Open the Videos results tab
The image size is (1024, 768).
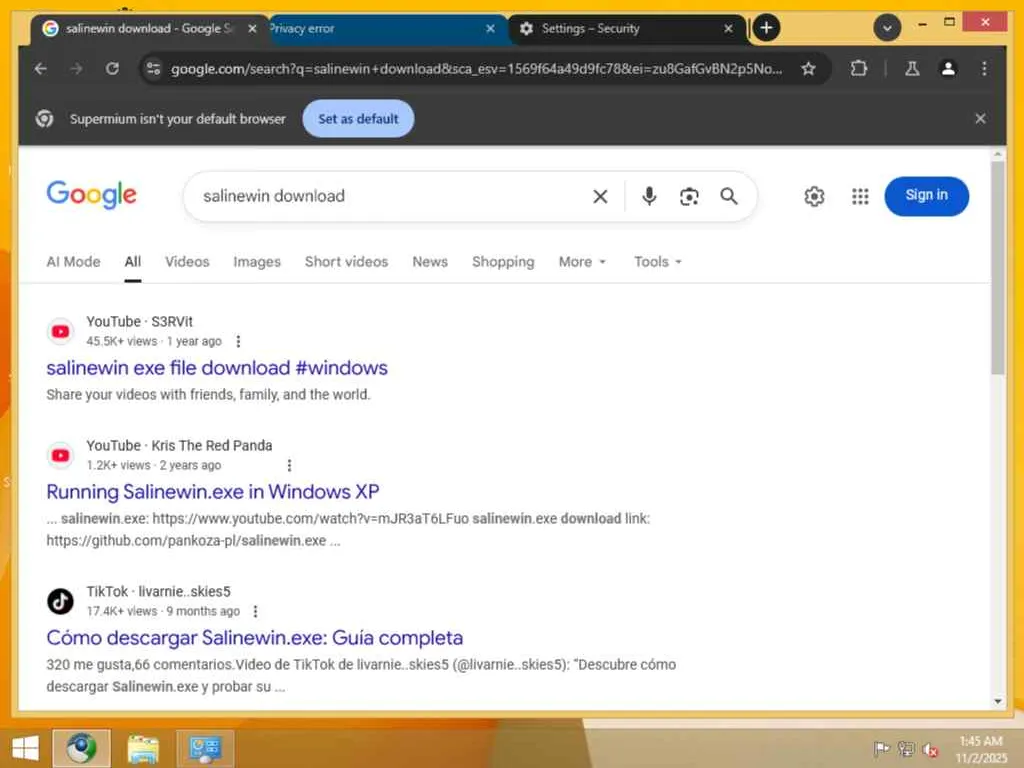tap(187, 262)
